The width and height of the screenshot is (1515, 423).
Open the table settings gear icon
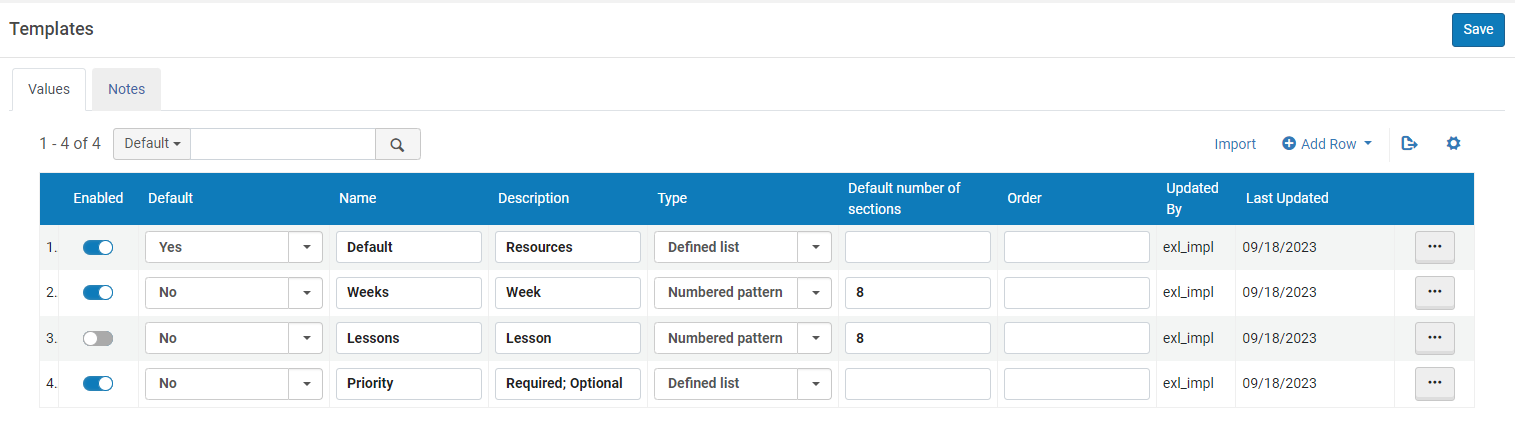point(1453,143)
